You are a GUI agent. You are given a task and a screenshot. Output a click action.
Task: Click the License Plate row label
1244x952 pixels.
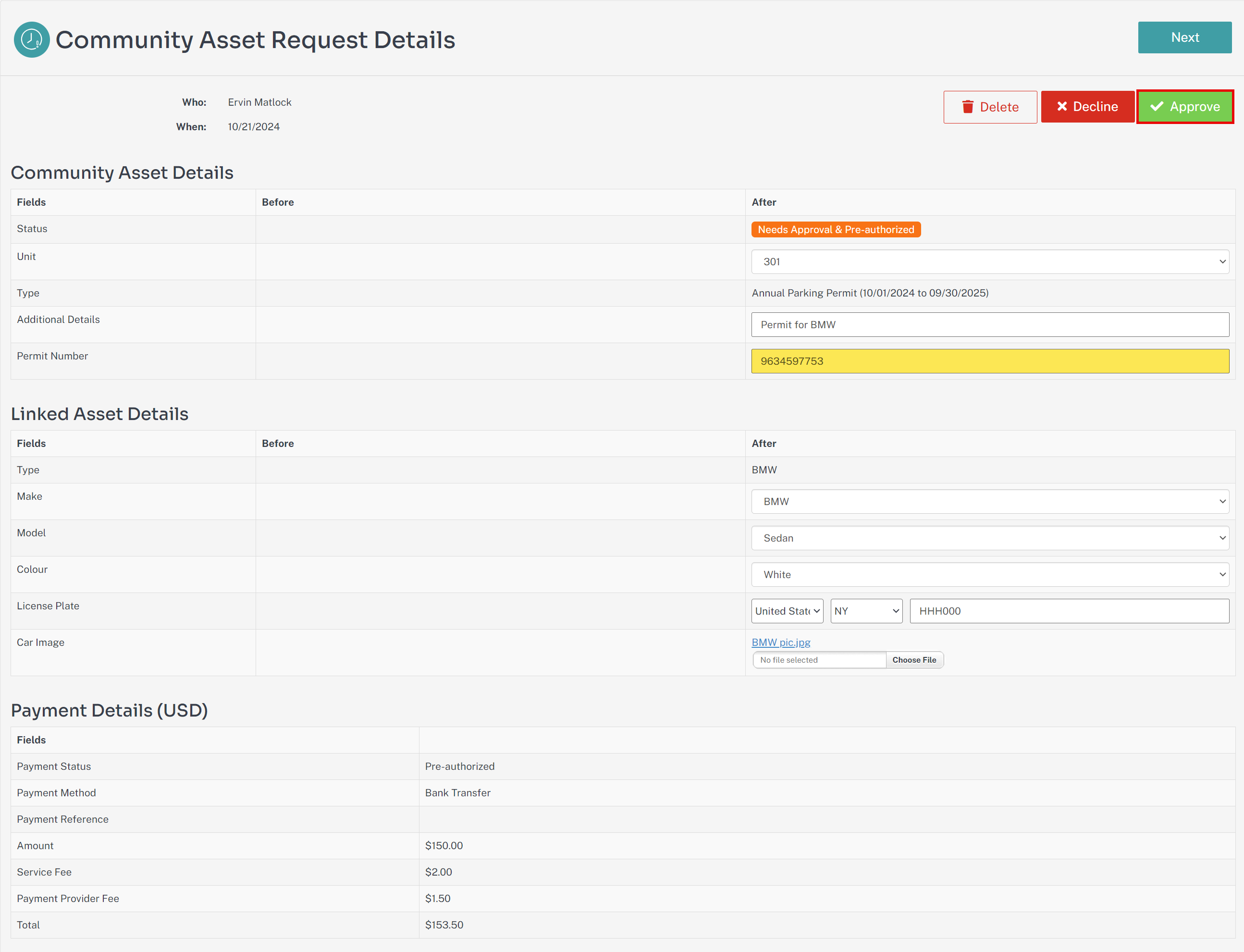[x=48, y=606]
